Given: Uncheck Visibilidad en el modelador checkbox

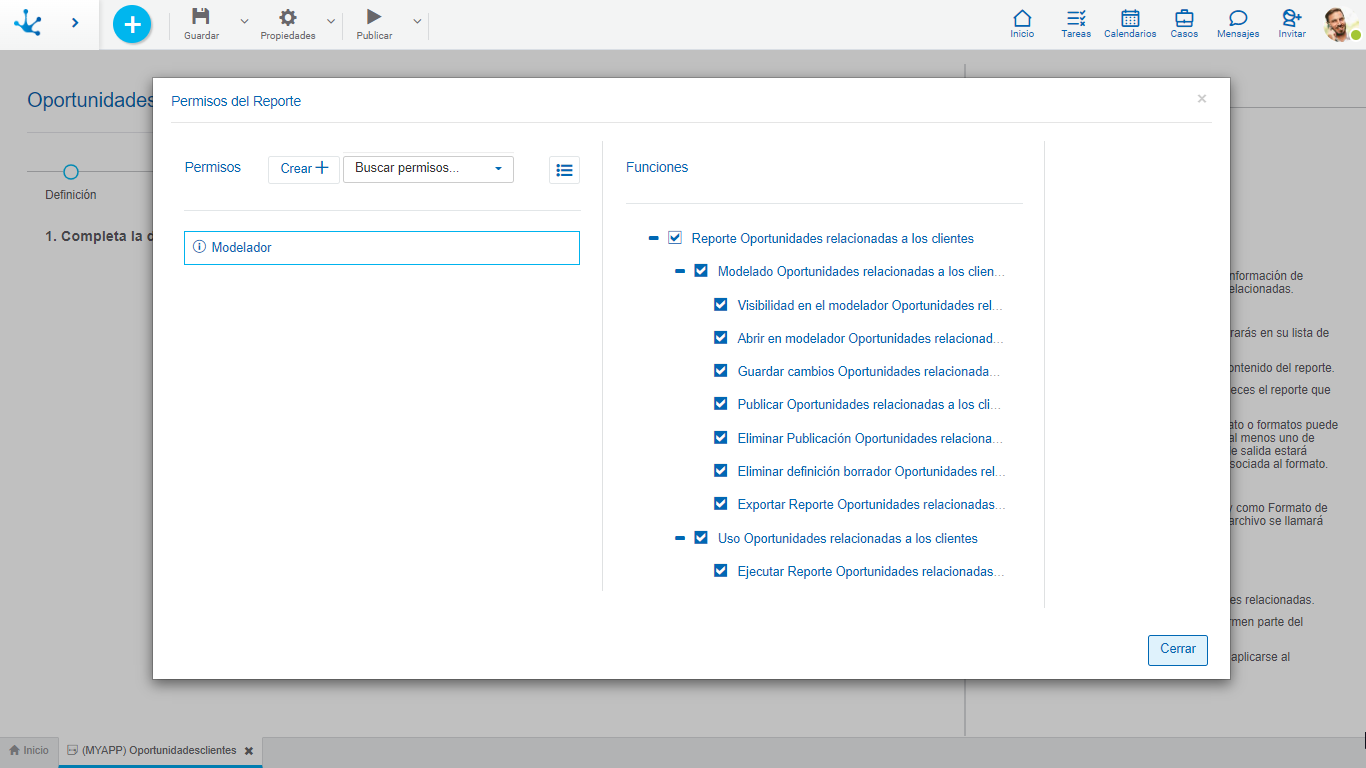Looking at the screenshot, I should [x=721, y=305].
